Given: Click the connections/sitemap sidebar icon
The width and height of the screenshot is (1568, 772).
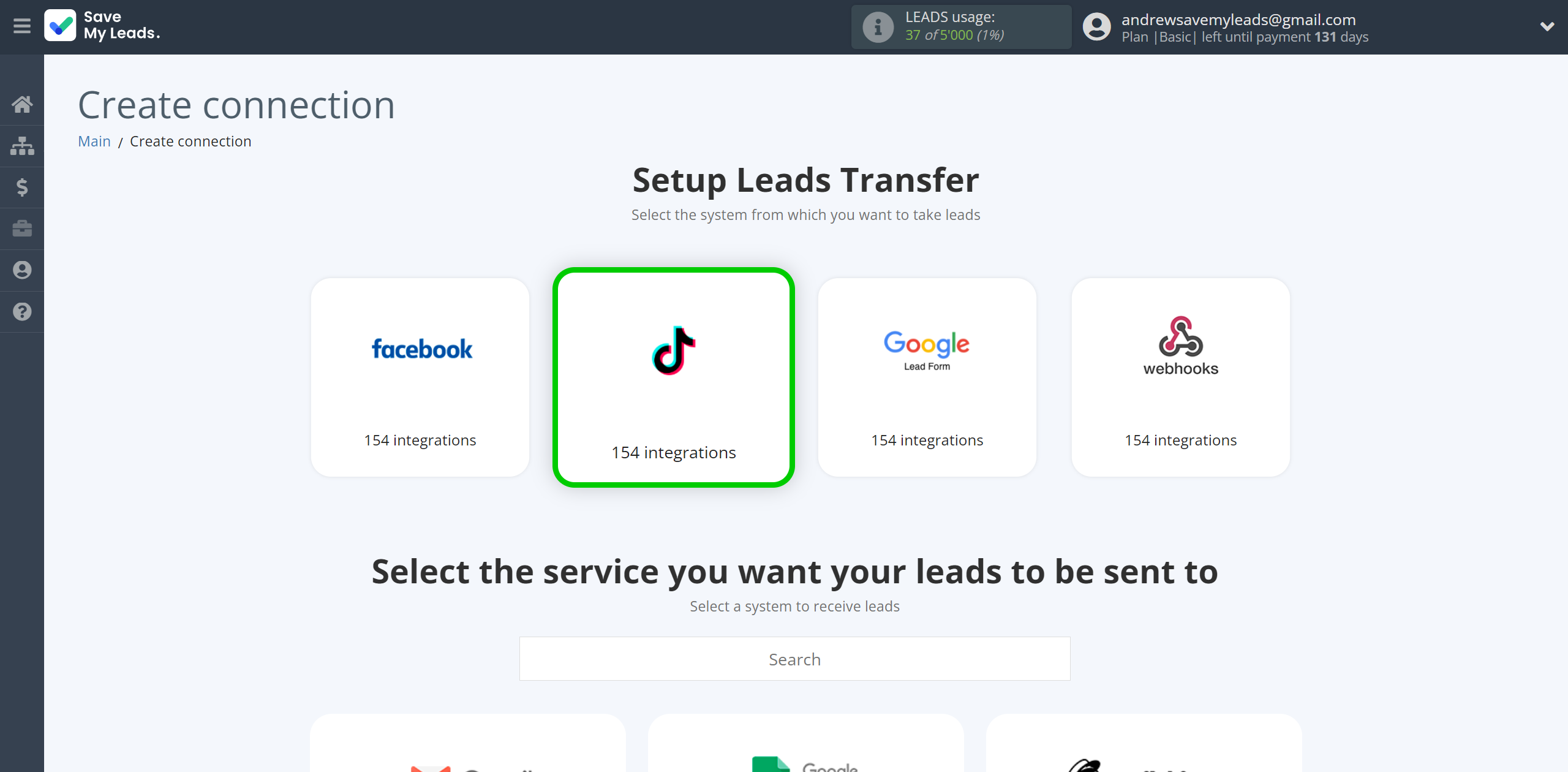Looking at the screenshot, I should (x=22, y=145).
